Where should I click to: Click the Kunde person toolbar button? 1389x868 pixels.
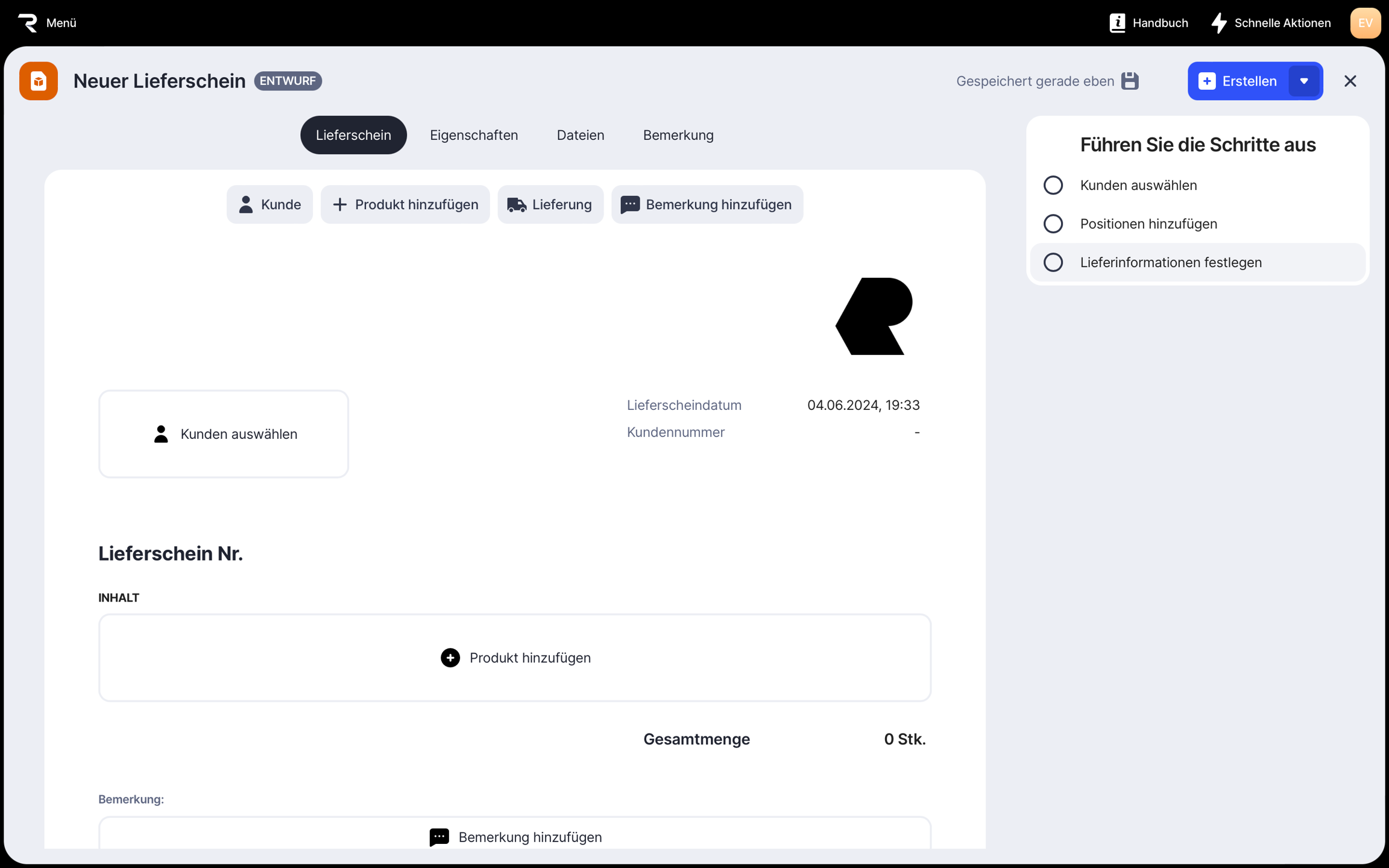click(x=269, y=204)
